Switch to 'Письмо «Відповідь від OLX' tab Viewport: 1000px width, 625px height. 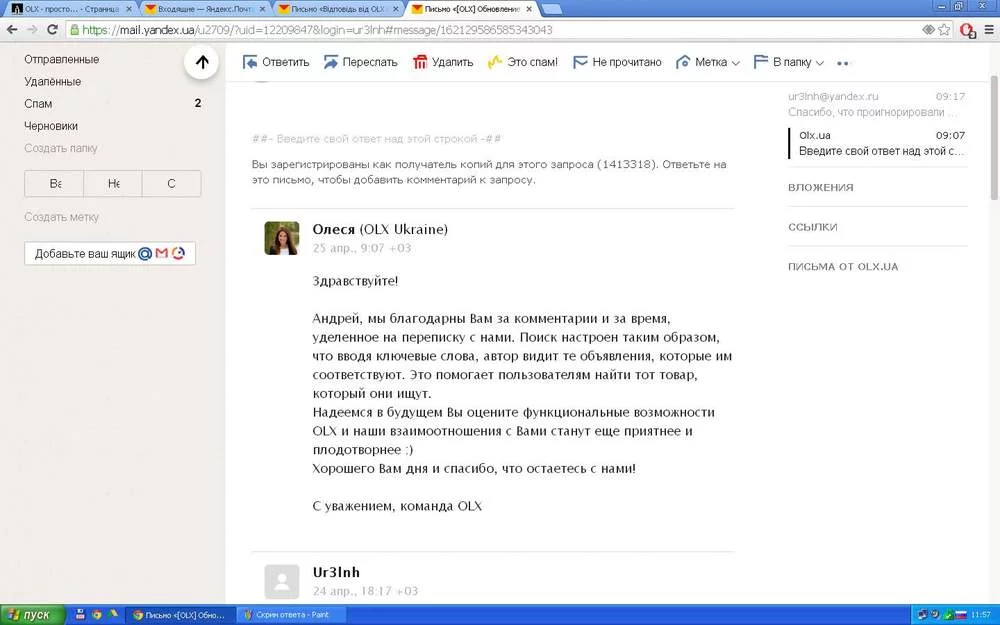(339, 9)
